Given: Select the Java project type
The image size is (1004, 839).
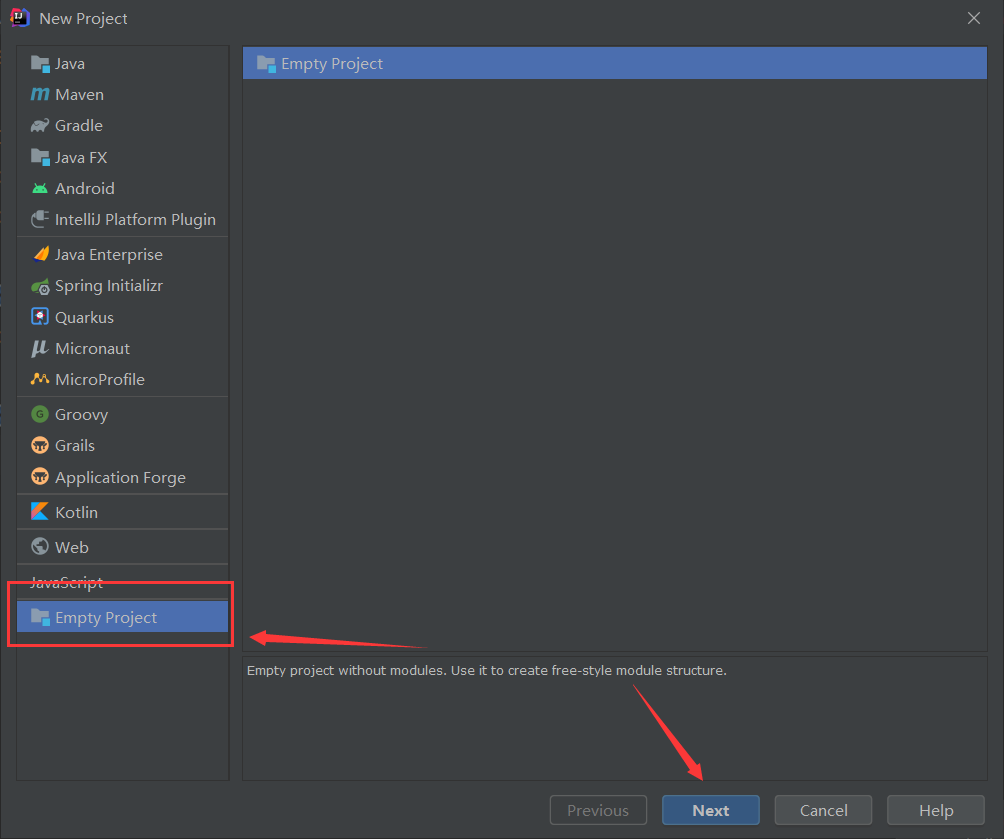Looking at the screenshot, I should click(122, 63).
